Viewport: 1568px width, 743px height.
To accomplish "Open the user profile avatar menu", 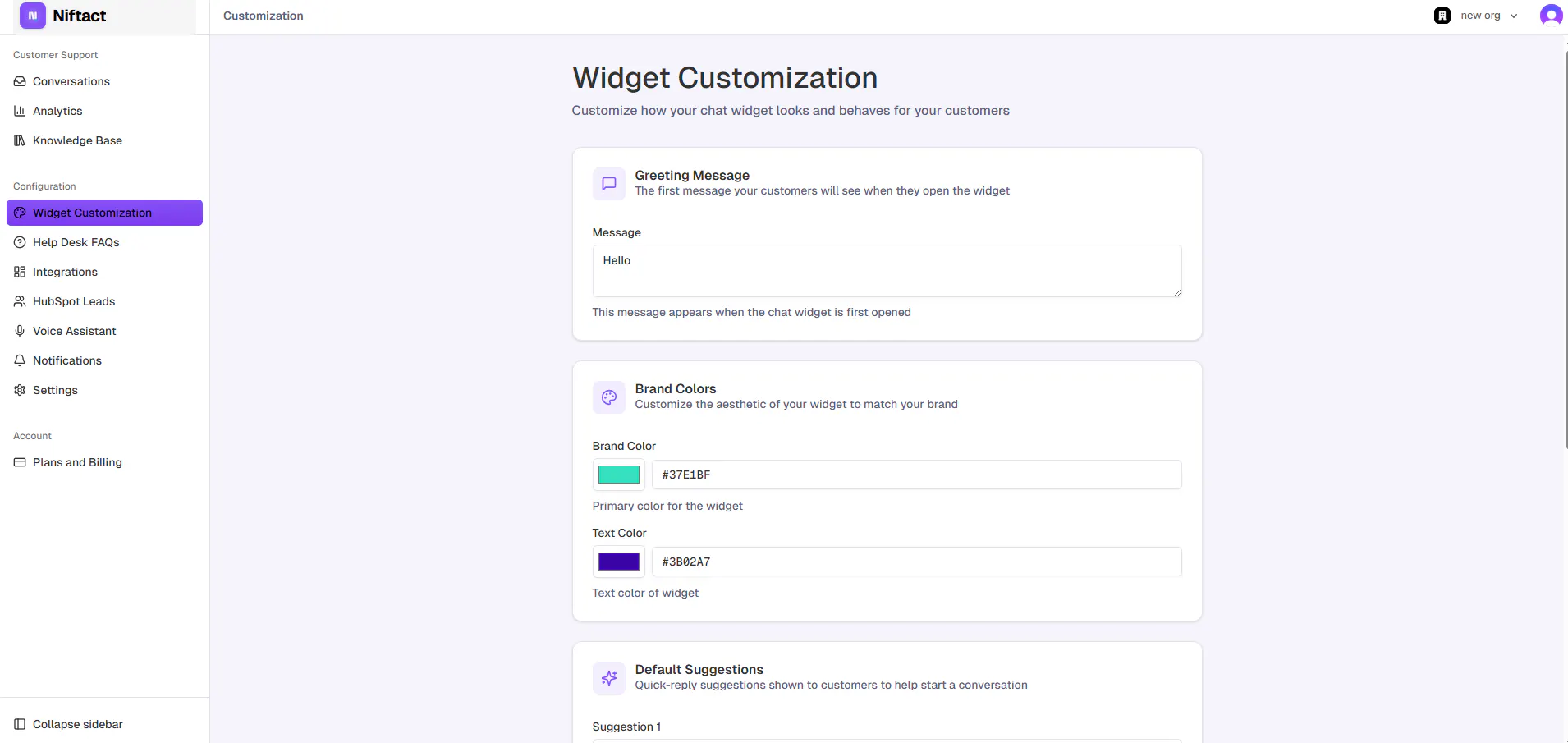I will coord(1551,15).
